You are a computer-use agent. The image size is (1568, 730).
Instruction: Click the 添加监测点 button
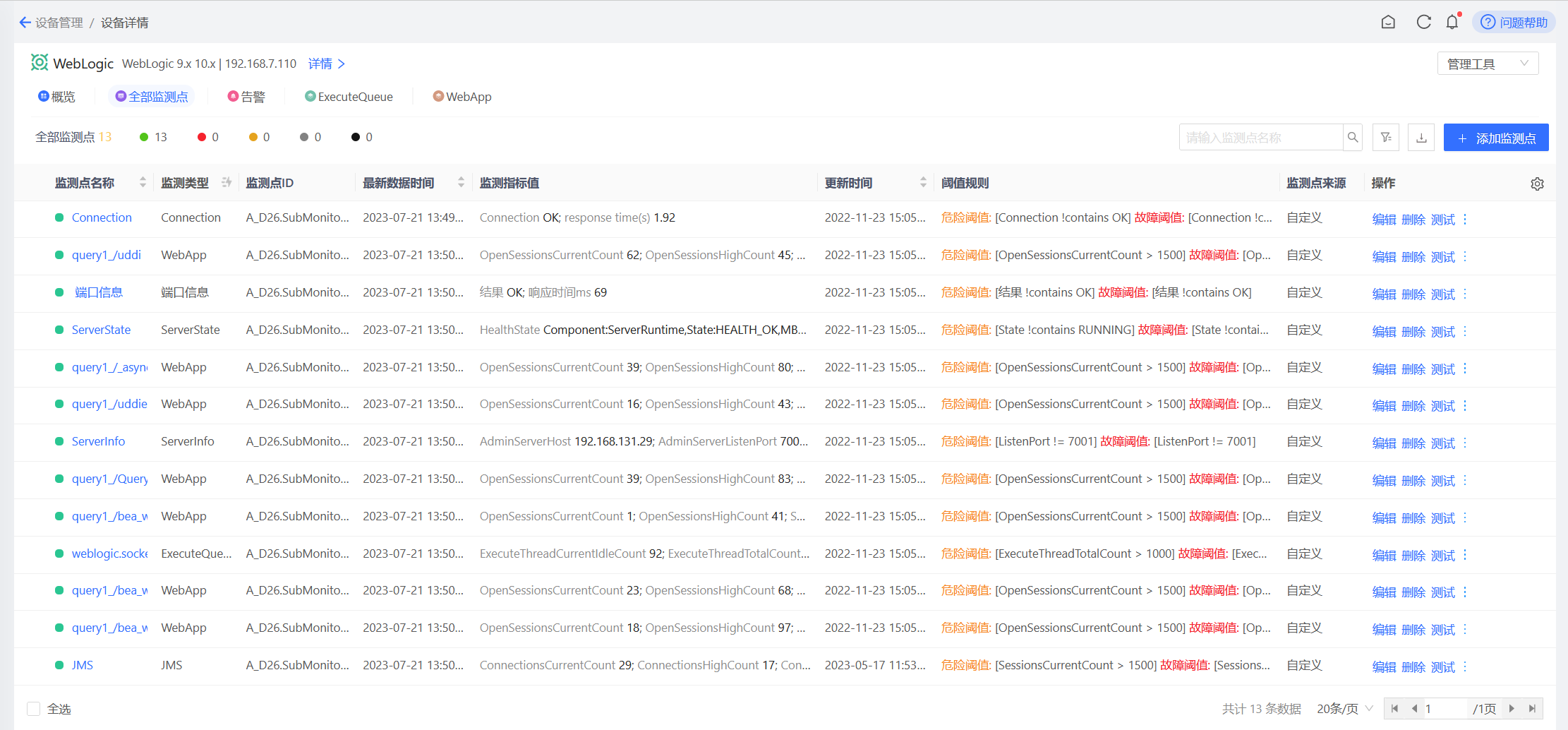coord(1496,137)
